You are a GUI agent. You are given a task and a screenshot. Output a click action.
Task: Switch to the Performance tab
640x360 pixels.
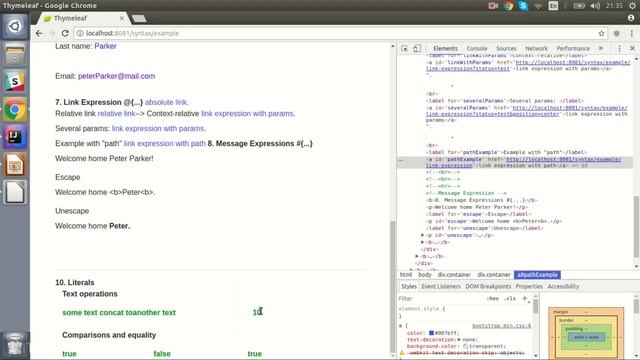pyautogui.click(x=573, y=49)
